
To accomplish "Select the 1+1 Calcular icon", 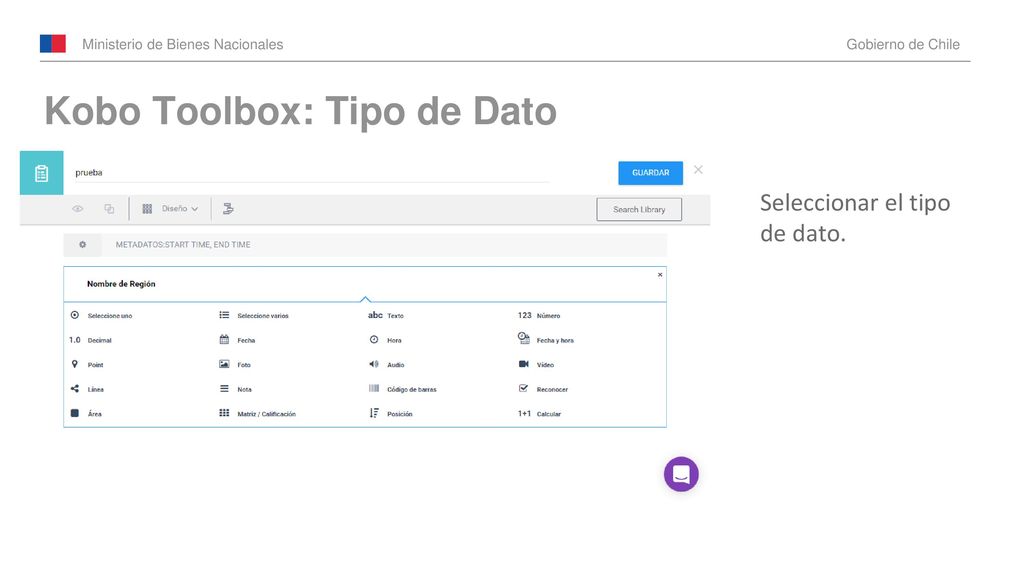I will coord(524,413).
